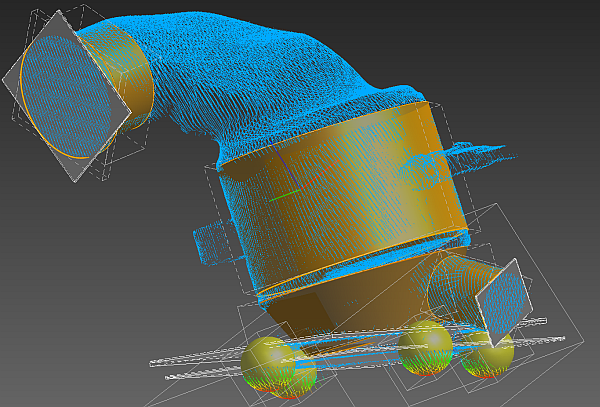The height and width of the screenshot is (407, 600).
Task: Select the middle yellow sphere
Action: [x=426, y=349]
